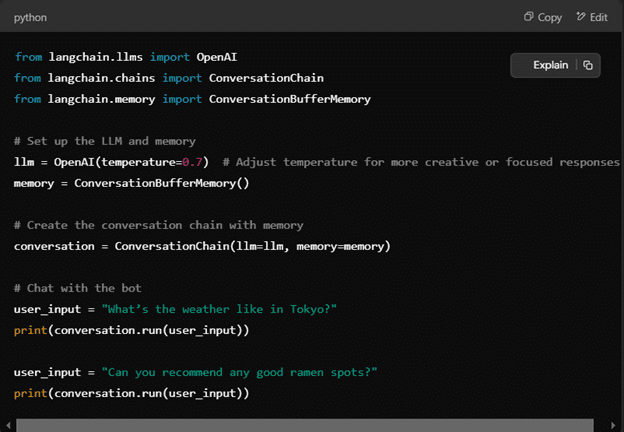
Task: Click the last print(conversation.run(user_input)) line
Action: pos(131,393)
